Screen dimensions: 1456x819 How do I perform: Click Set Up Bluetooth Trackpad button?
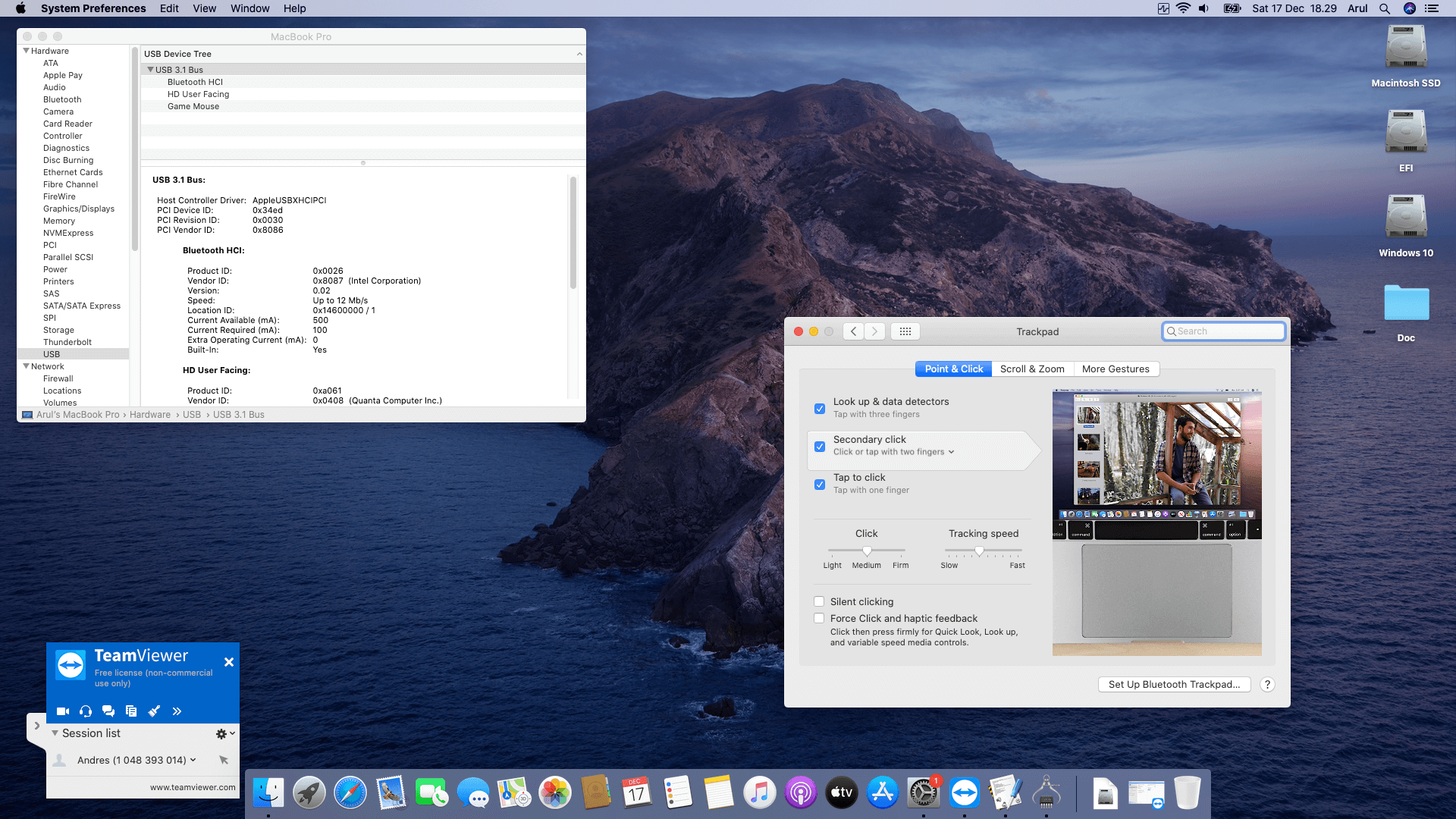pyautogui.click(x=1174, y=684)
